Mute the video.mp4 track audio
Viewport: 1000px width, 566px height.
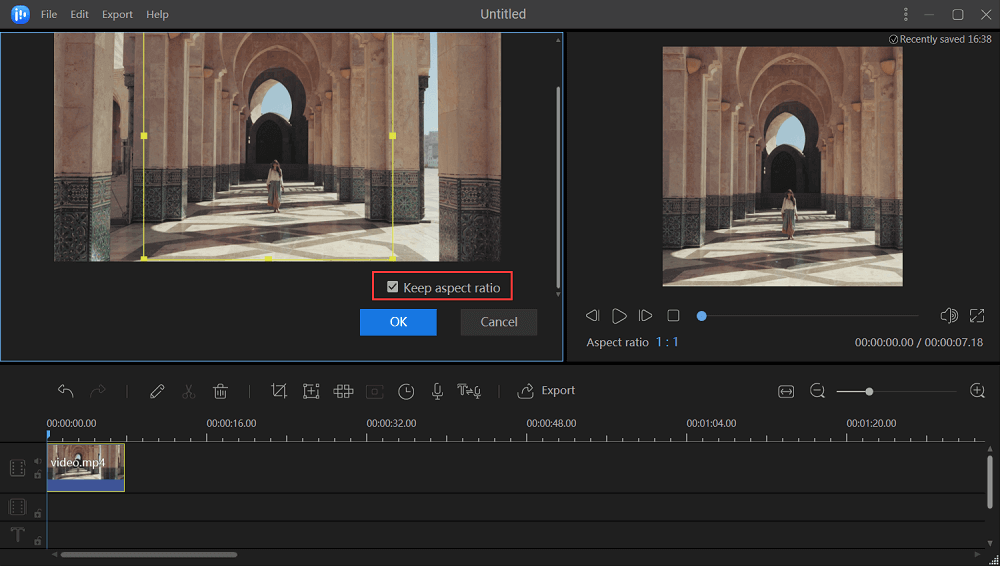click(x=38, y=461)
